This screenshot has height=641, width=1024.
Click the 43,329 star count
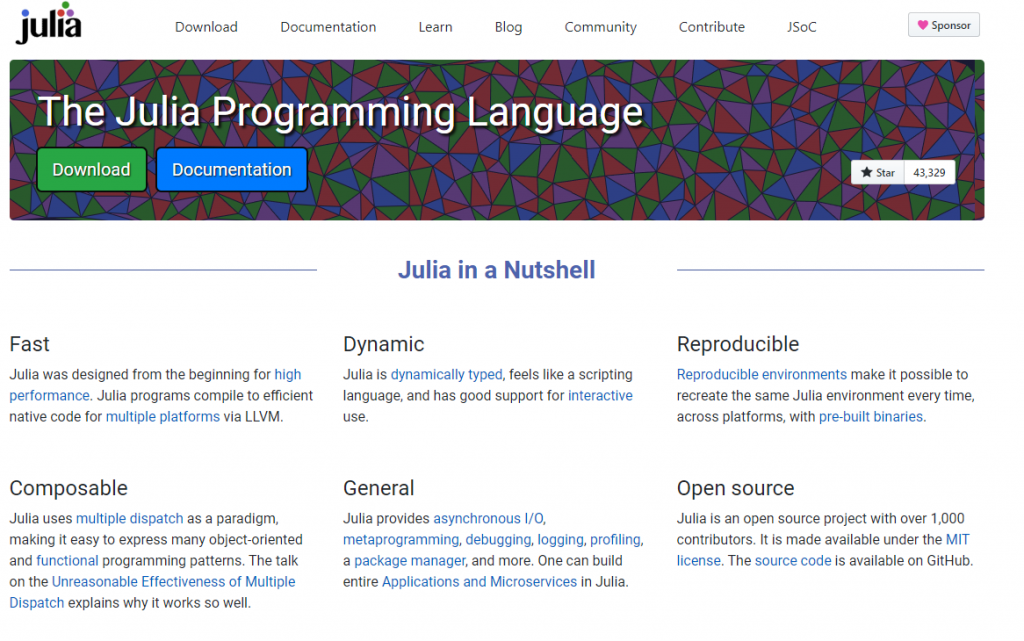click(928, 172)
